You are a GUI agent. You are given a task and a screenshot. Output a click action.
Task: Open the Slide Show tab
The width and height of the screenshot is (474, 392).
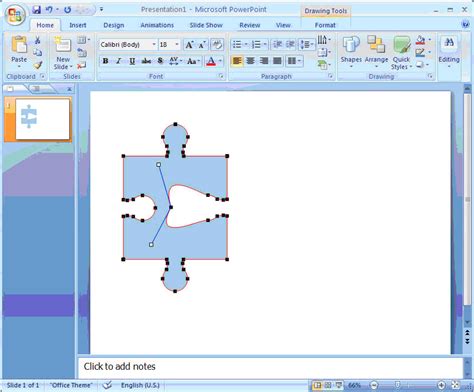coord(206,25)
